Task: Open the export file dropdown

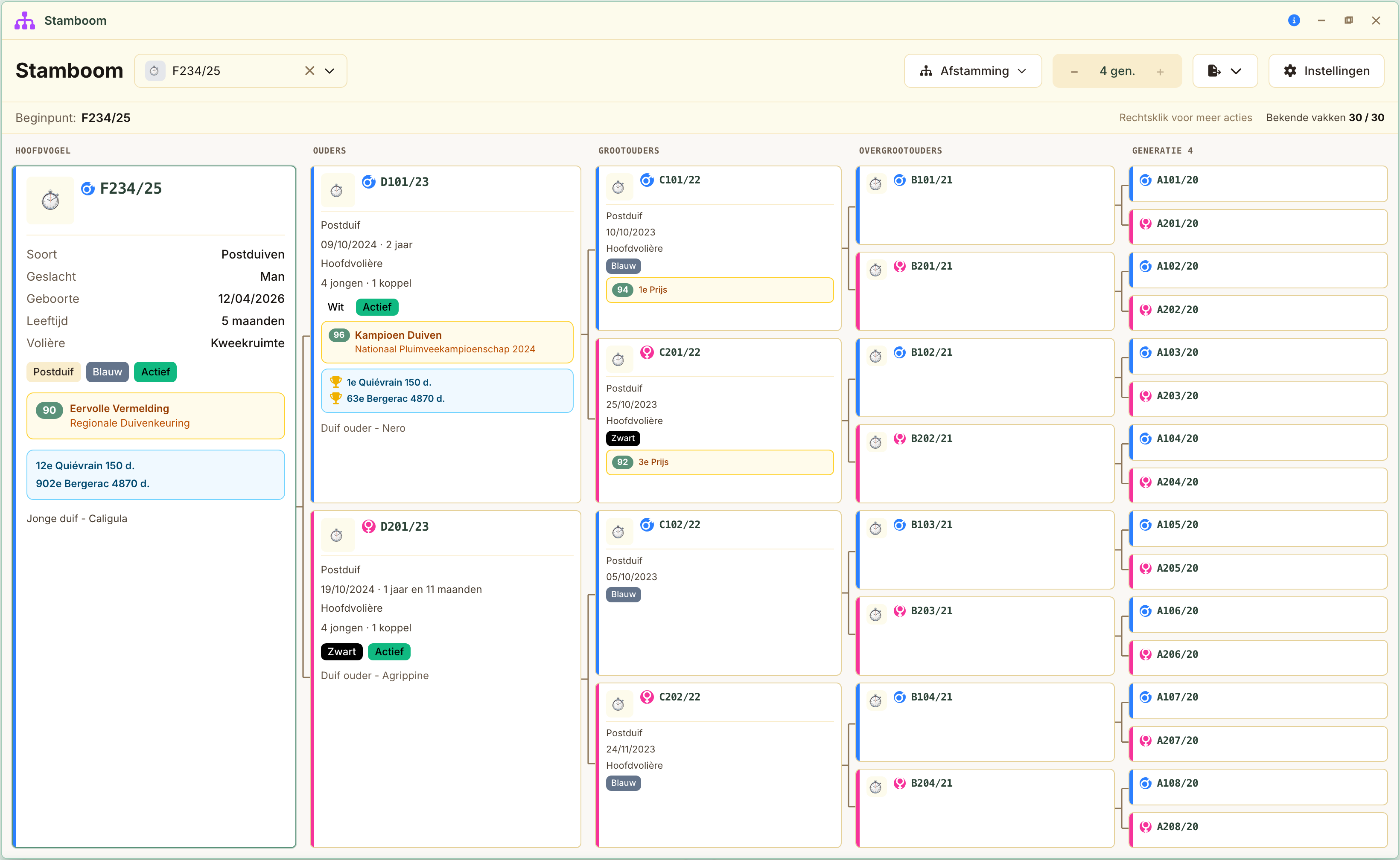Action: click(x=1225, y=70)
